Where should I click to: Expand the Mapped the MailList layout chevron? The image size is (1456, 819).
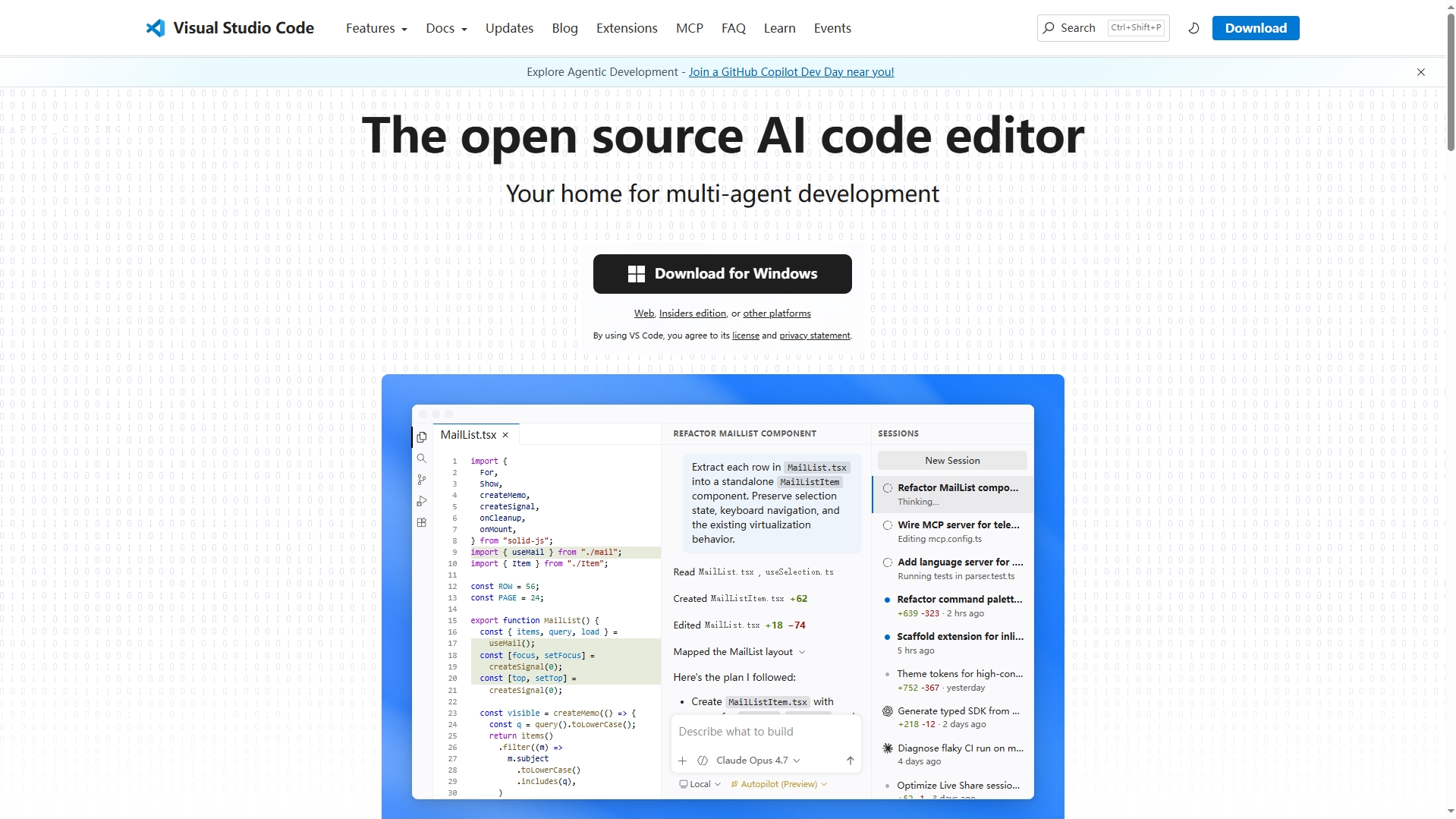pos(802,652)
